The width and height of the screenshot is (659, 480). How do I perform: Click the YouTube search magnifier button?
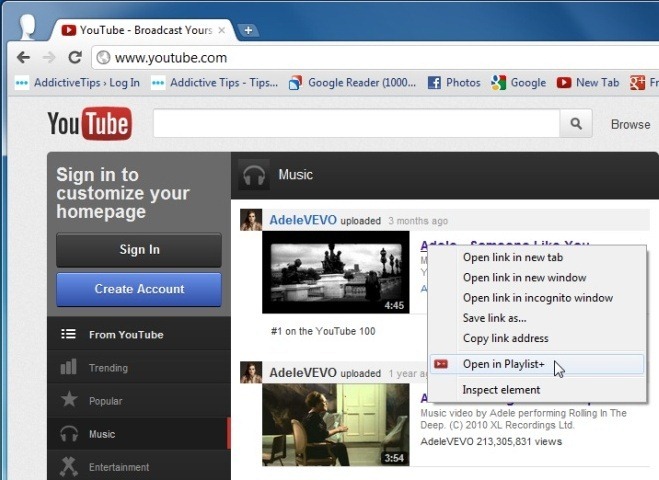click(575, 124)
